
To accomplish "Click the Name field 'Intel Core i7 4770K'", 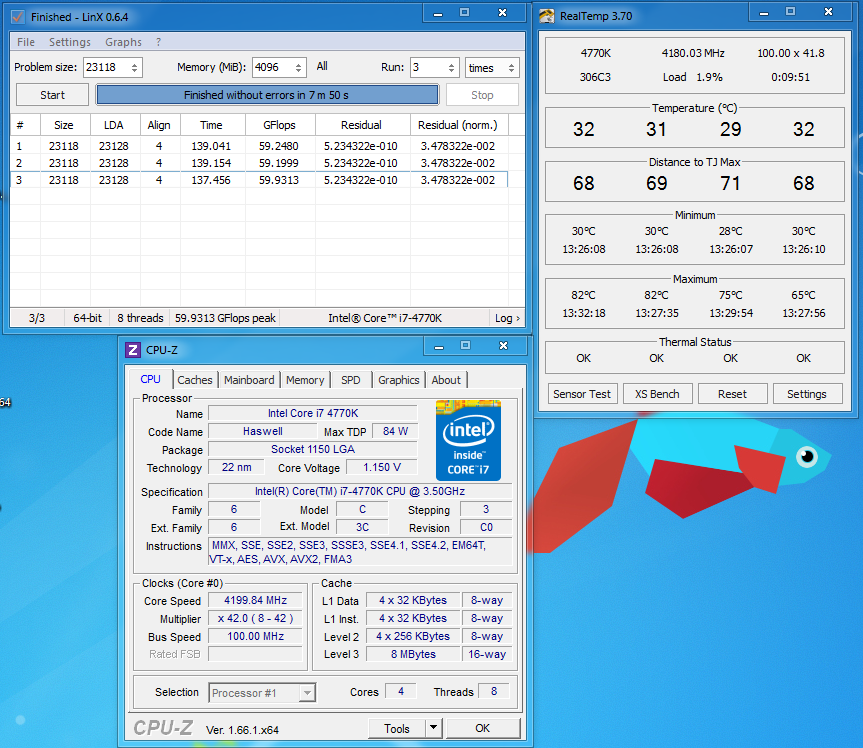I will [313, 413].
